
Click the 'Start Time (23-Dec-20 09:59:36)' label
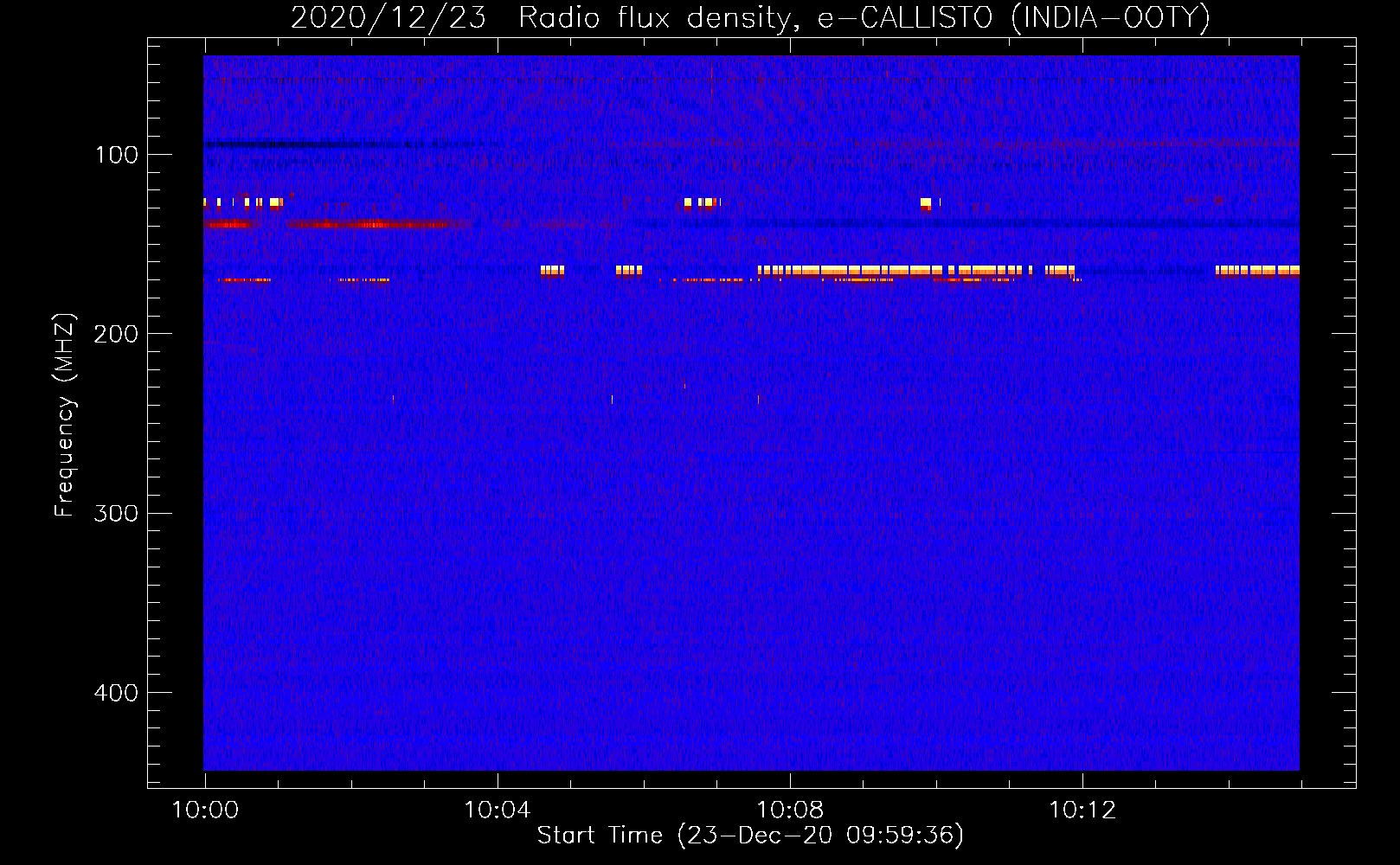point(750,836)
